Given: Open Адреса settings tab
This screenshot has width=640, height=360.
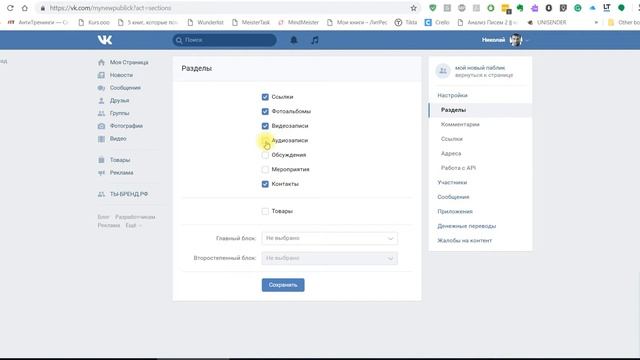Looking at the screenshot, I should (451, 153).
